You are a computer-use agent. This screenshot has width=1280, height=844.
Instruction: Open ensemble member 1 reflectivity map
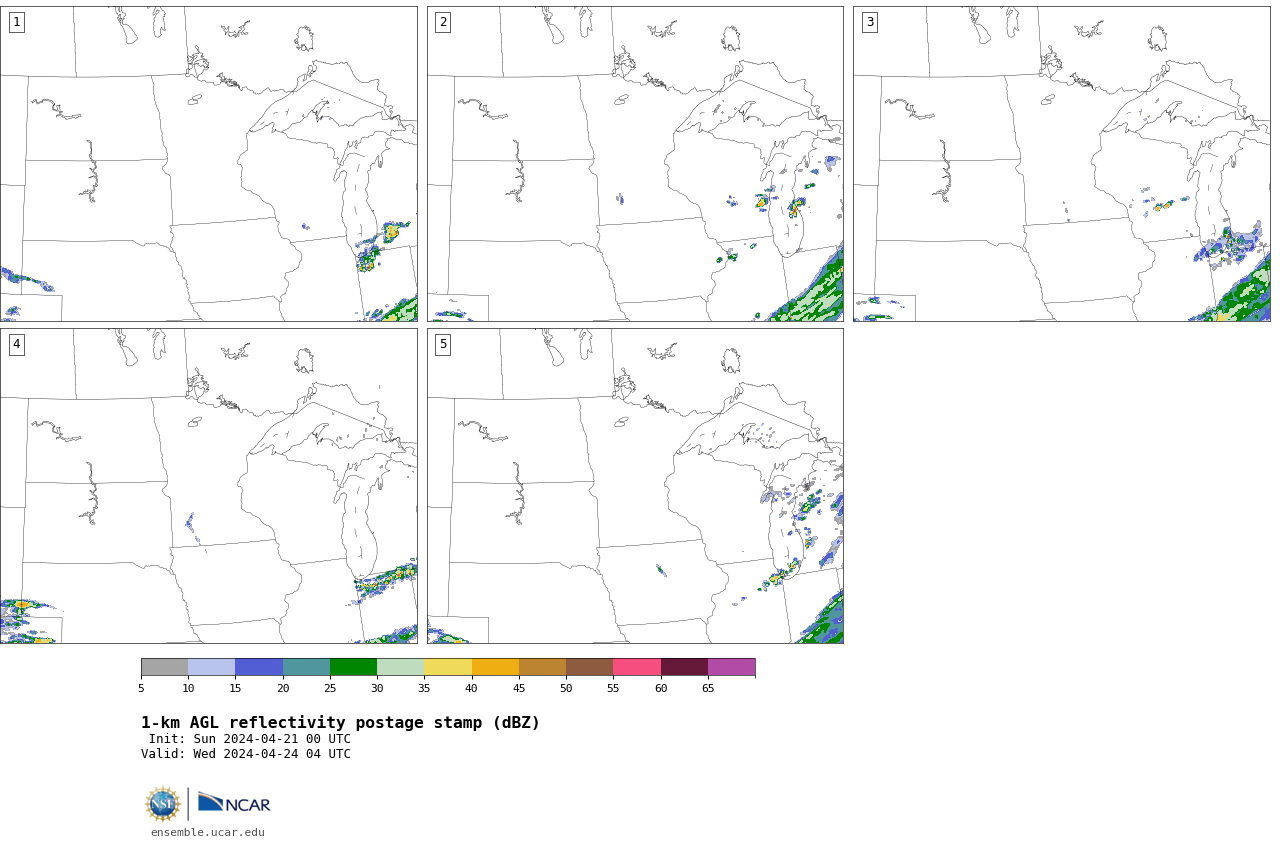coord(208,164)
